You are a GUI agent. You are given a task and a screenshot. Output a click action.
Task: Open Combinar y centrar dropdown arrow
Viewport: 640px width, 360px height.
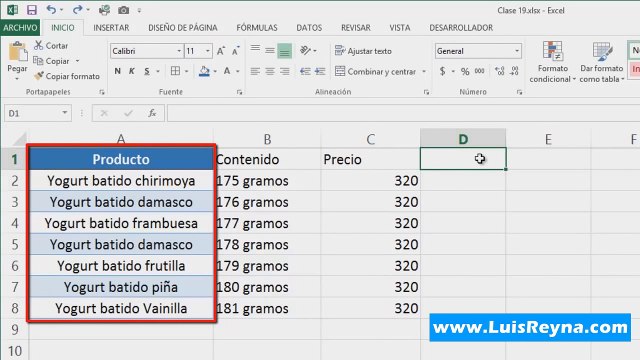tap(424, 71)
